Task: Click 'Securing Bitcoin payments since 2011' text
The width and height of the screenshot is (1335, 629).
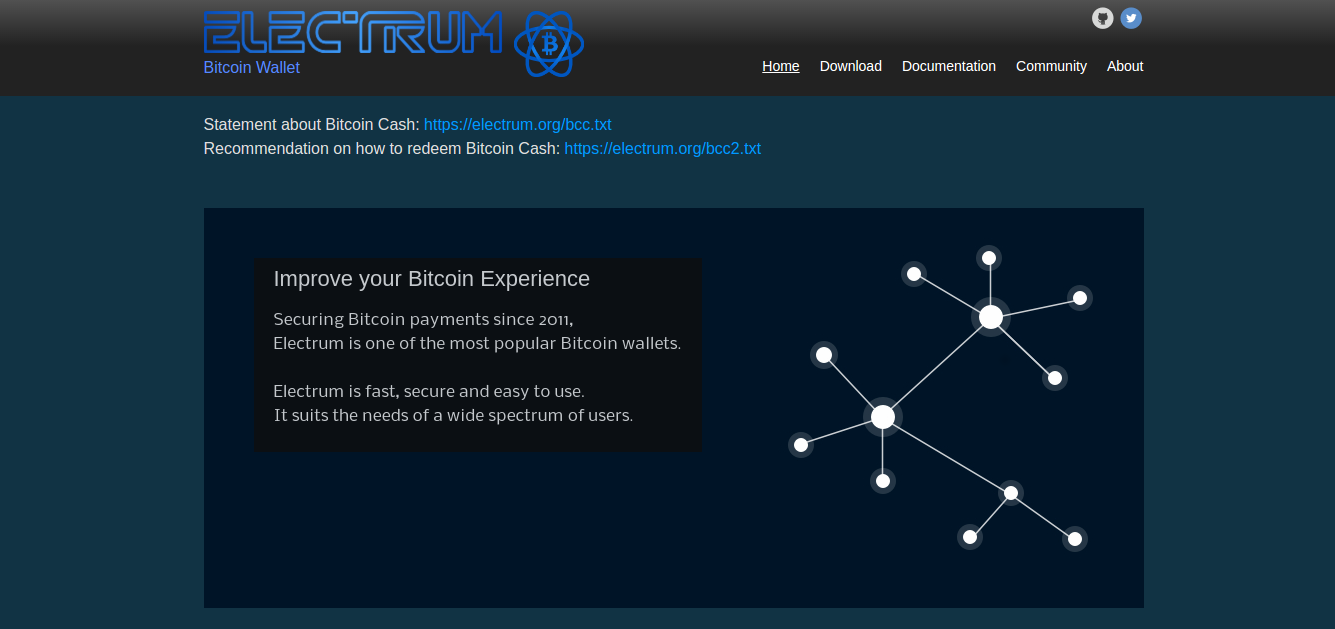Action: [423, 320]
